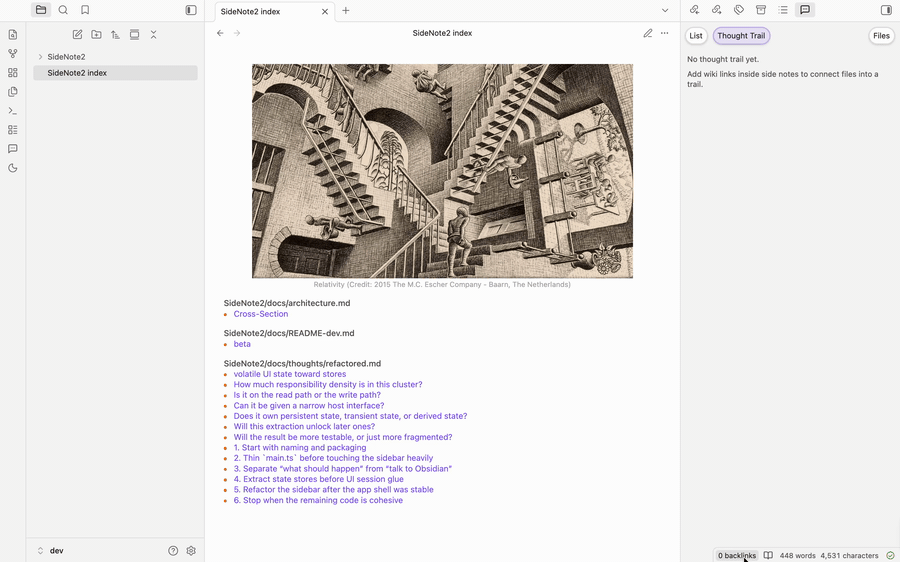Open '4. Extract state stores' link
This screenshot has height=562, width=900.
[319, 479]
